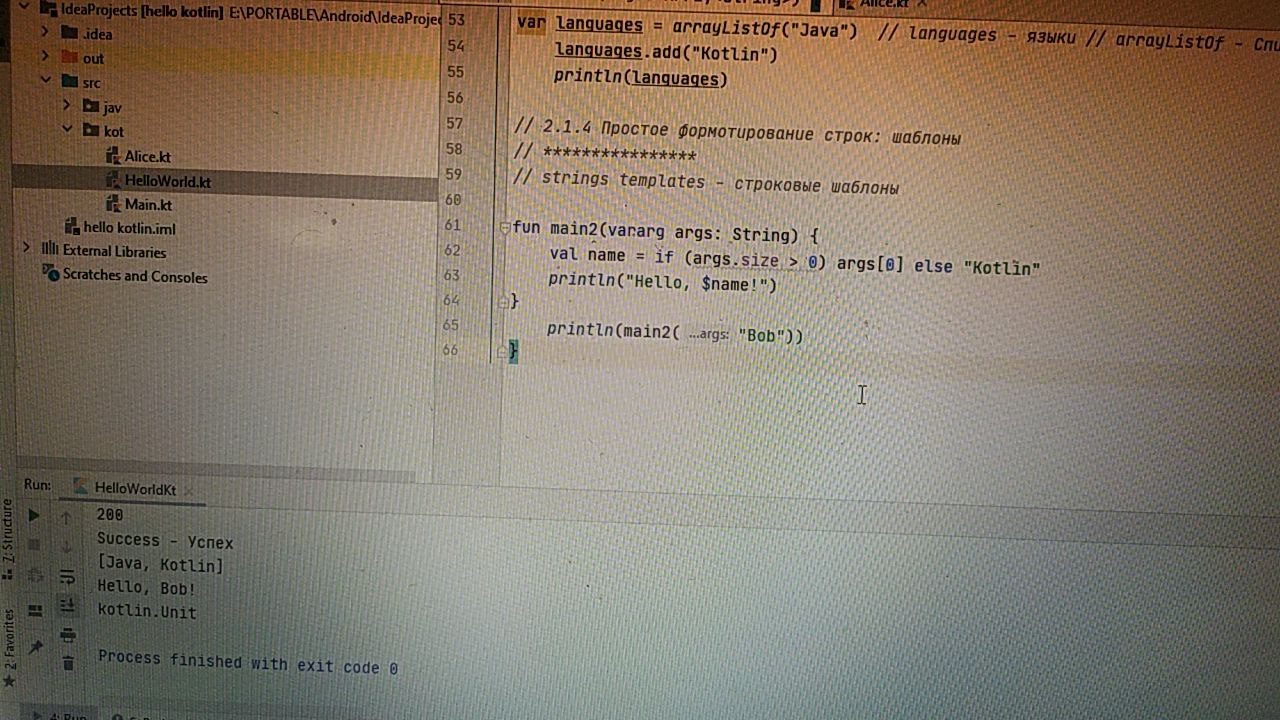Click the "Bob" string argument in line 65

[x=760, y=335]
